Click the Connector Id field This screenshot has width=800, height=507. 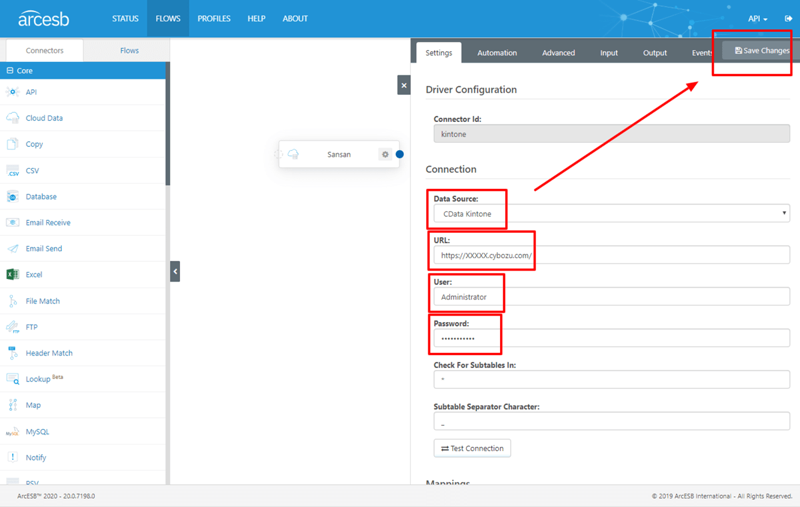coord(611,134)
